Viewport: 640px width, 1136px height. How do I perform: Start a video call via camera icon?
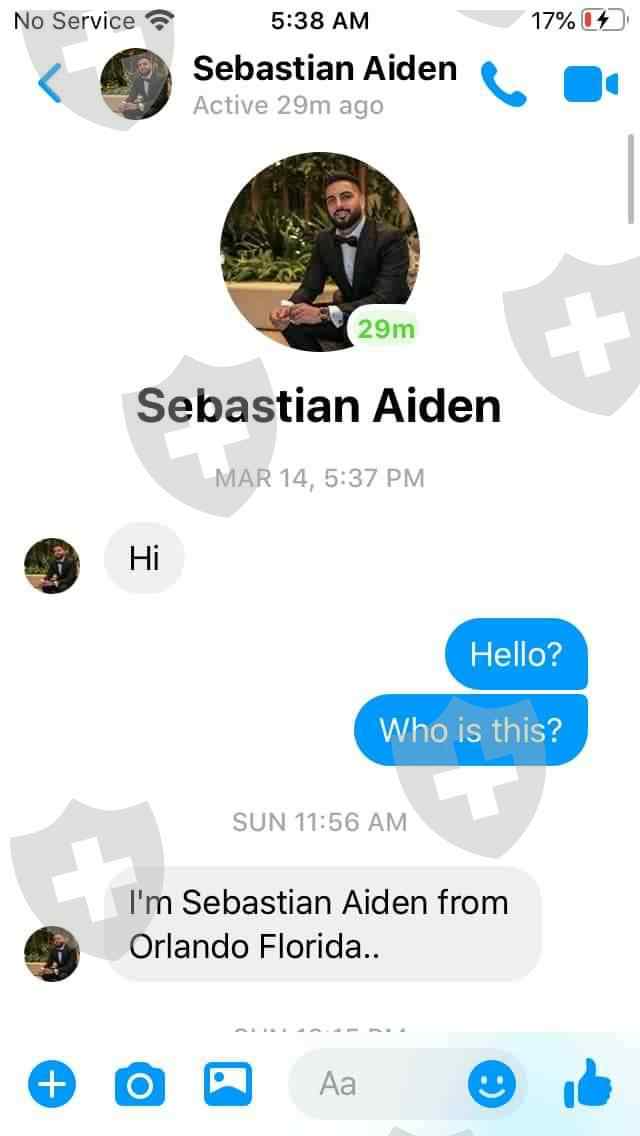(x=590, y=84)
